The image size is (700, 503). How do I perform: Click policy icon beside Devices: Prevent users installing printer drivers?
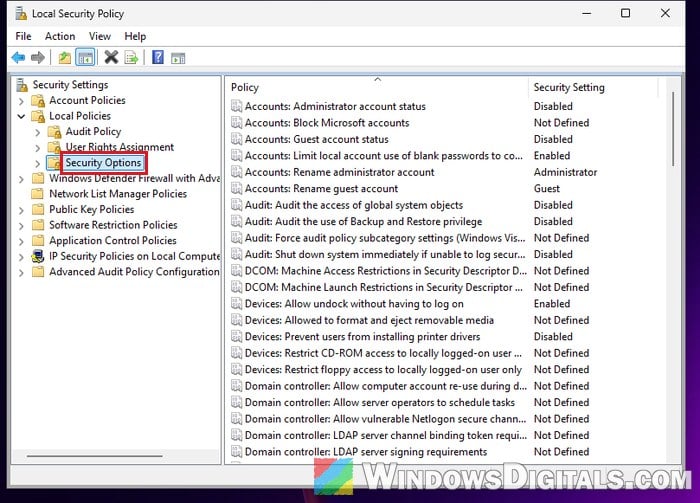click(x=236, y=337)
